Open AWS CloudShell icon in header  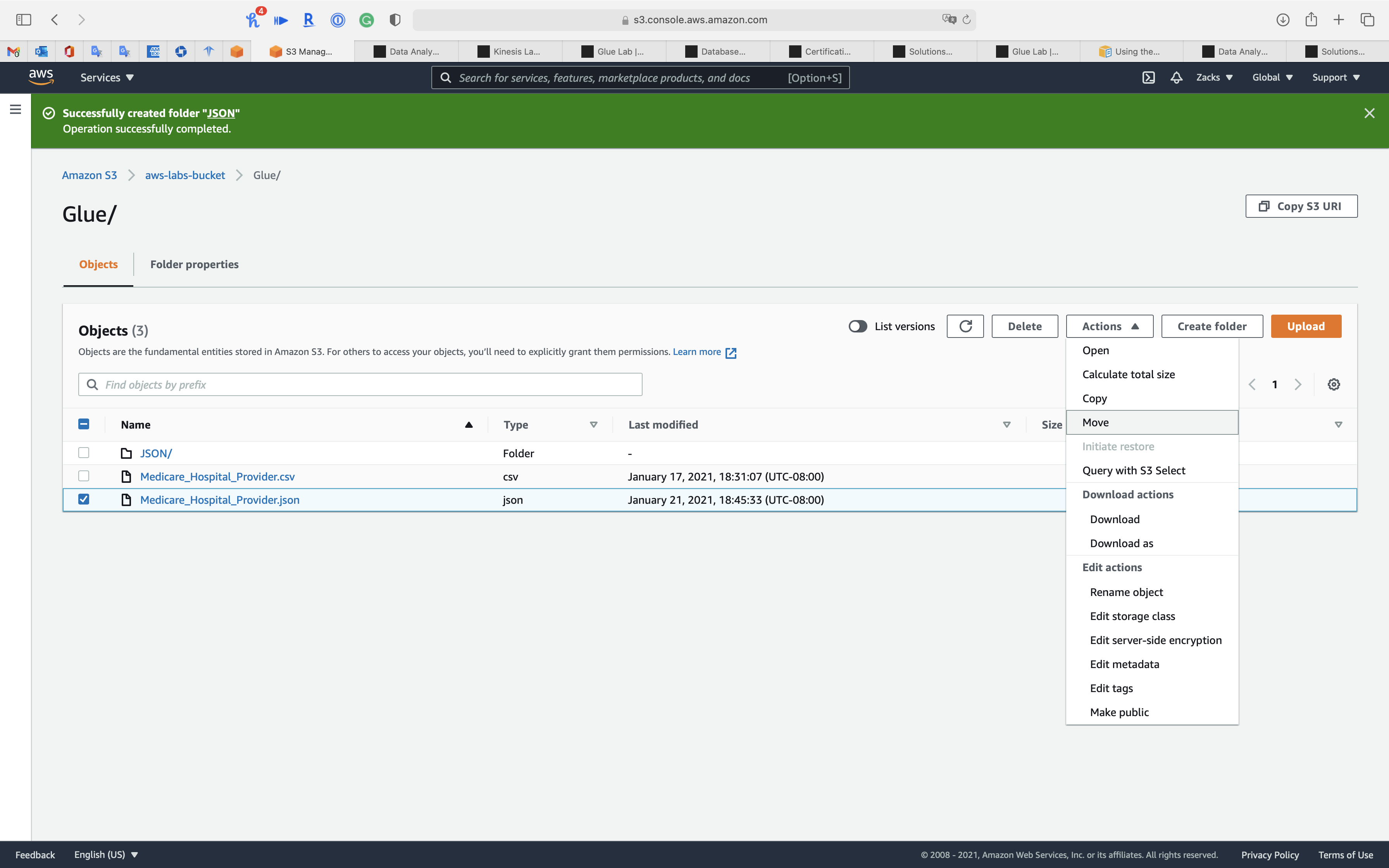point(1148,77)
